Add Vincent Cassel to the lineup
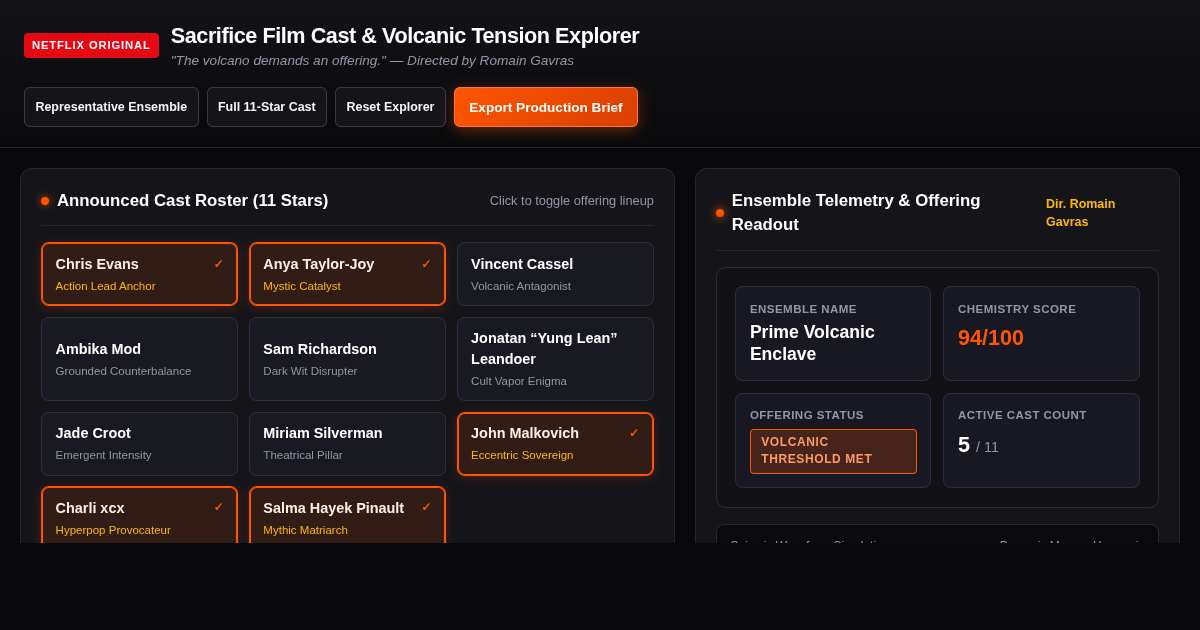Viewport: 1200px width, 630px height. [555, 274]
